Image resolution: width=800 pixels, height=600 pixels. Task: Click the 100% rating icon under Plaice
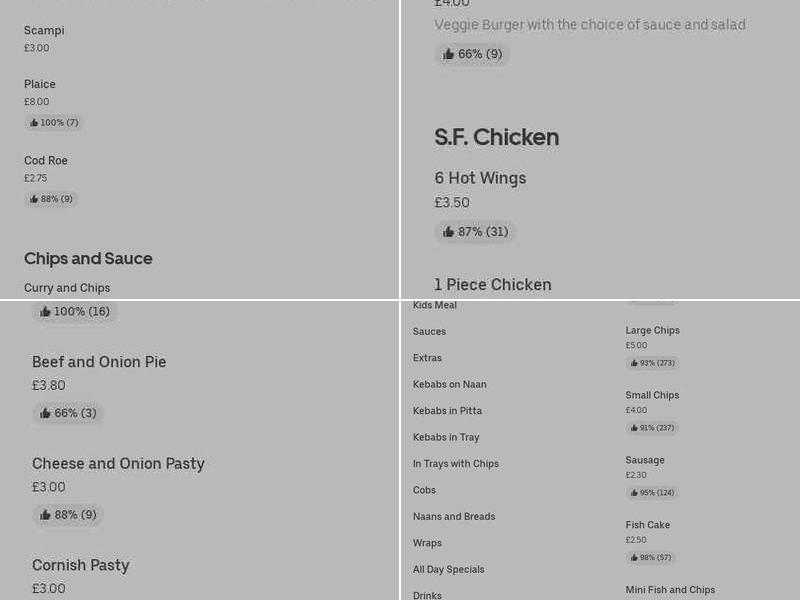click(54, 122)
